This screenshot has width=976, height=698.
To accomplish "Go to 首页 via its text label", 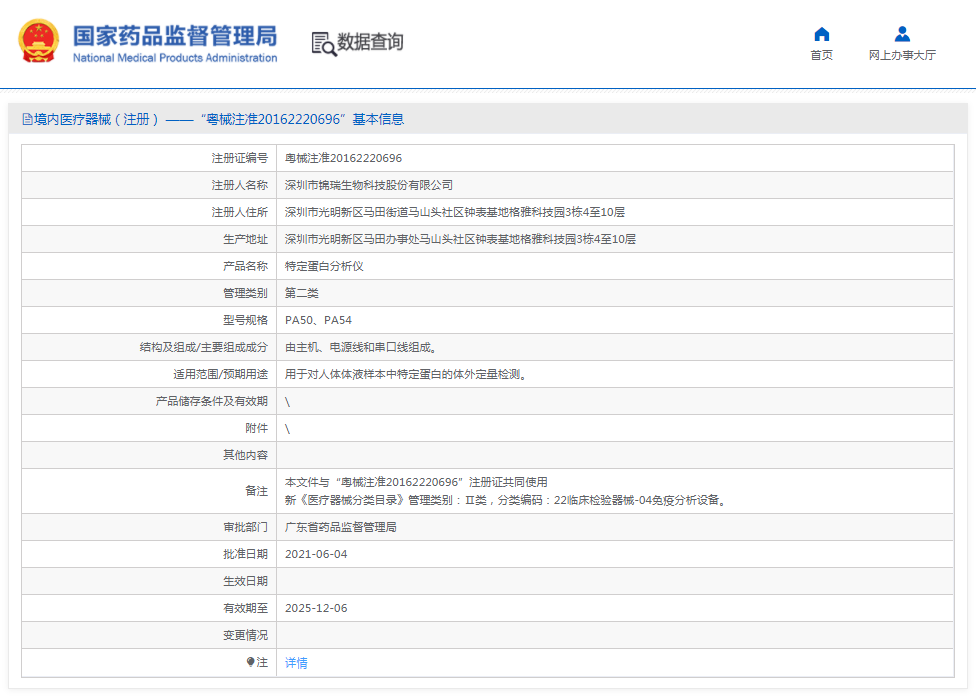I will coord(821,56).
